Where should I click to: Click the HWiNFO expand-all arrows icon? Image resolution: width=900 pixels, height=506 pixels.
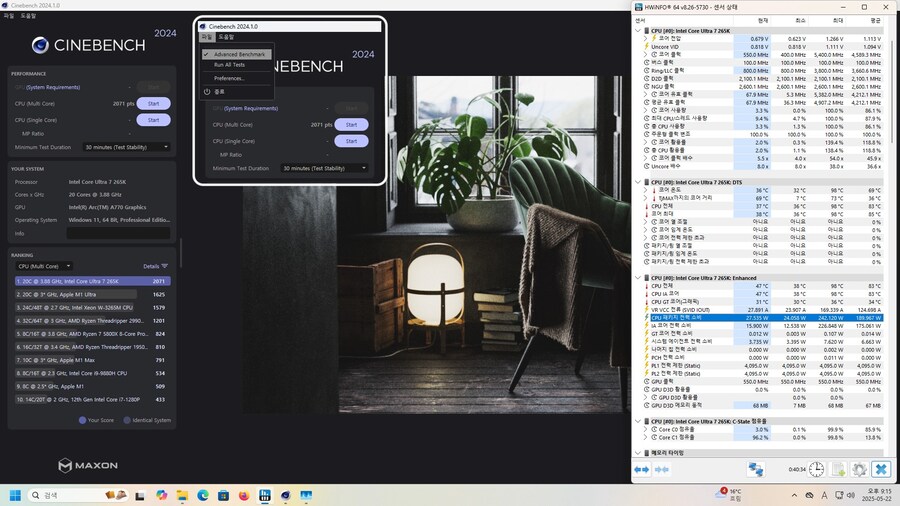[642, 469]
